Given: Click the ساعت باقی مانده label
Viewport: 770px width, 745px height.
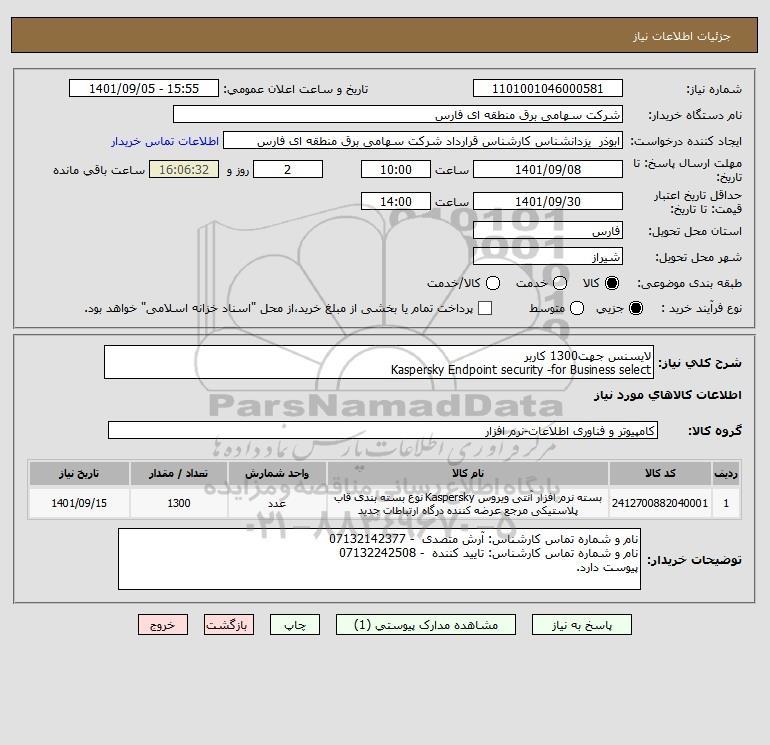Looking at the screenshot, I should [99, 170].
